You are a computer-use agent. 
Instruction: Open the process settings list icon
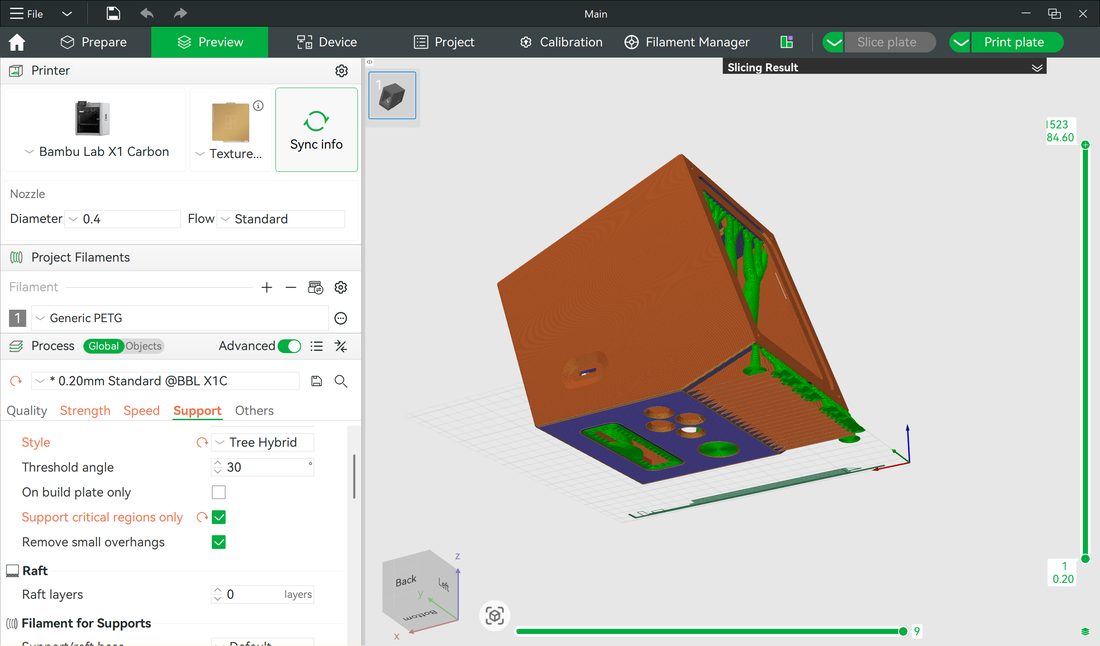tap(317, 346)
